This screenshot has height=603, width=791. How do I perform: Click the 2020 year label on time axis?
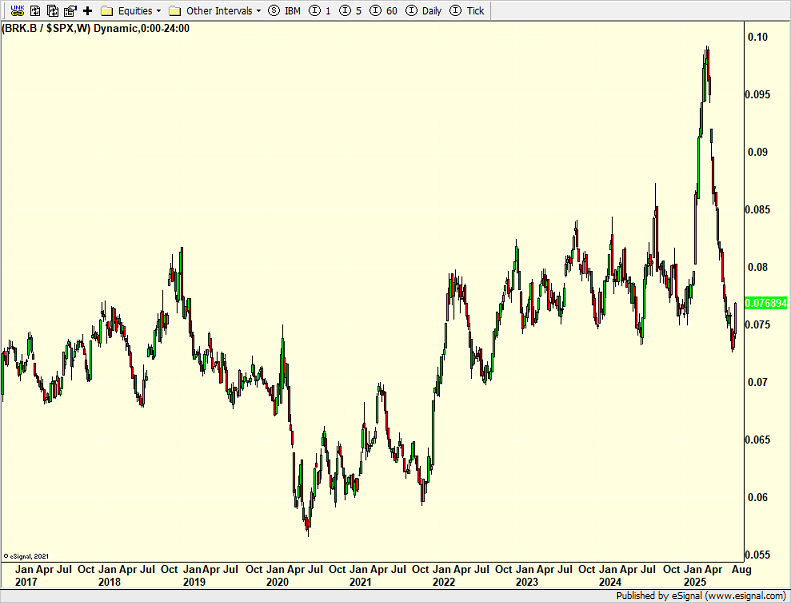click(277, 582)
